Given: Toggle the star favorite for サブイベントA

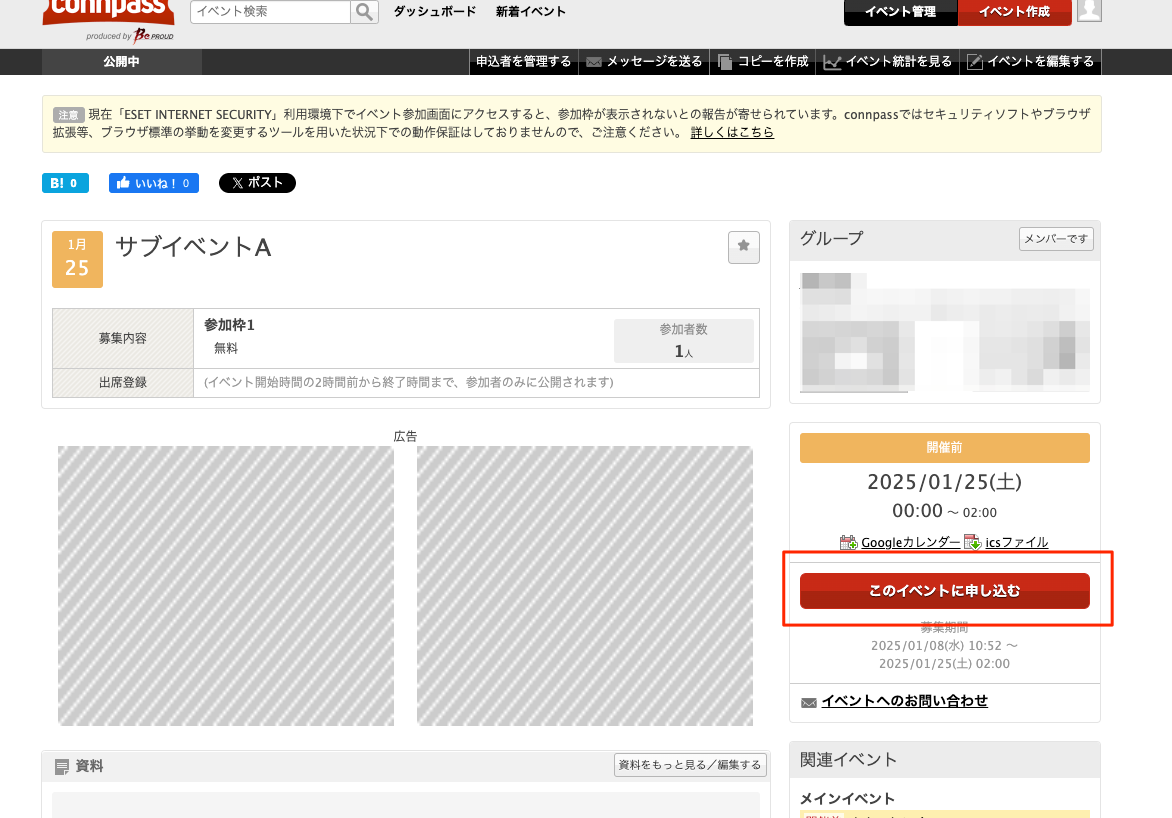Looking at the screenshot, I should [743, 247].
